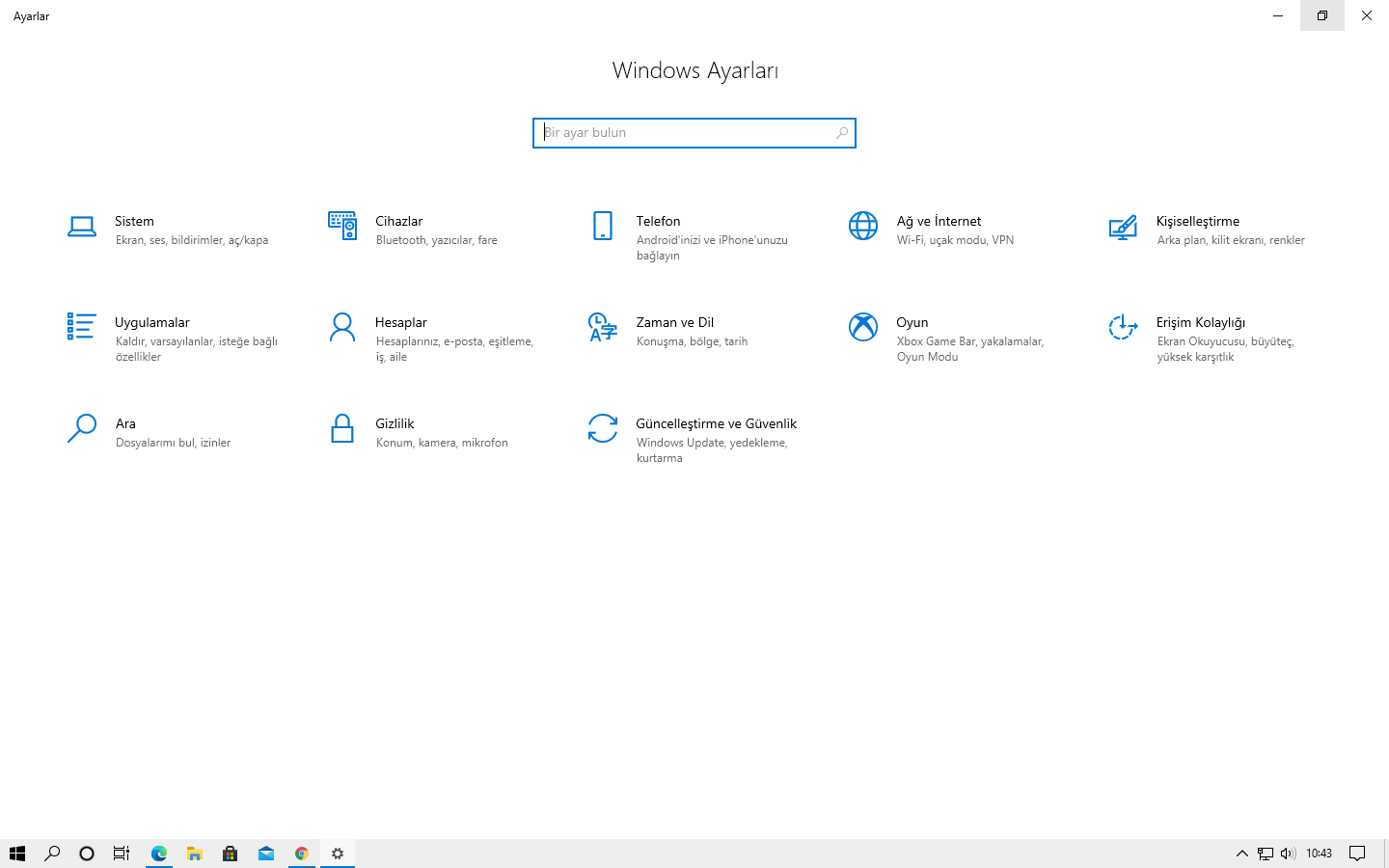1389x868 pixels.
Task: Open the network status tray icon
Action: click(1266, 854)
